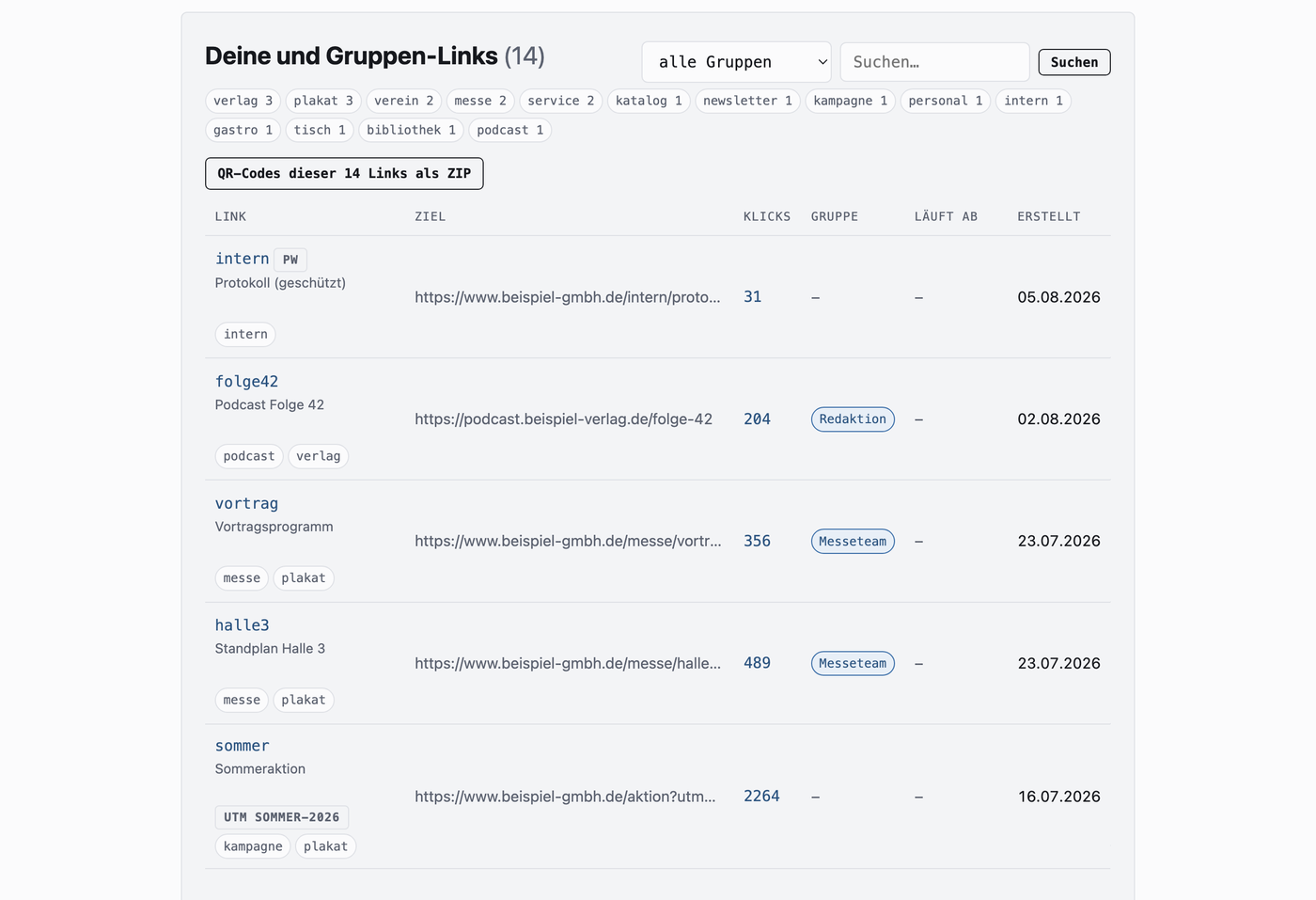Filter links by 'podcast 1' tag at top
Viewport: 1316px width, 900px height.
509,130
